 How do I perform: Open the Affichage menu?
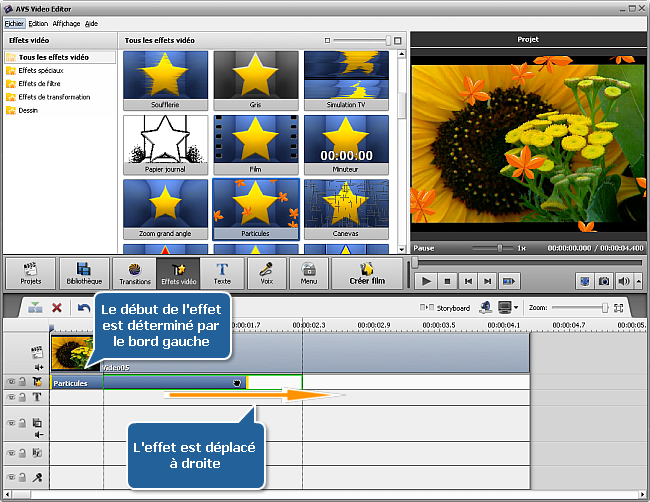click(x=66, y=22)
